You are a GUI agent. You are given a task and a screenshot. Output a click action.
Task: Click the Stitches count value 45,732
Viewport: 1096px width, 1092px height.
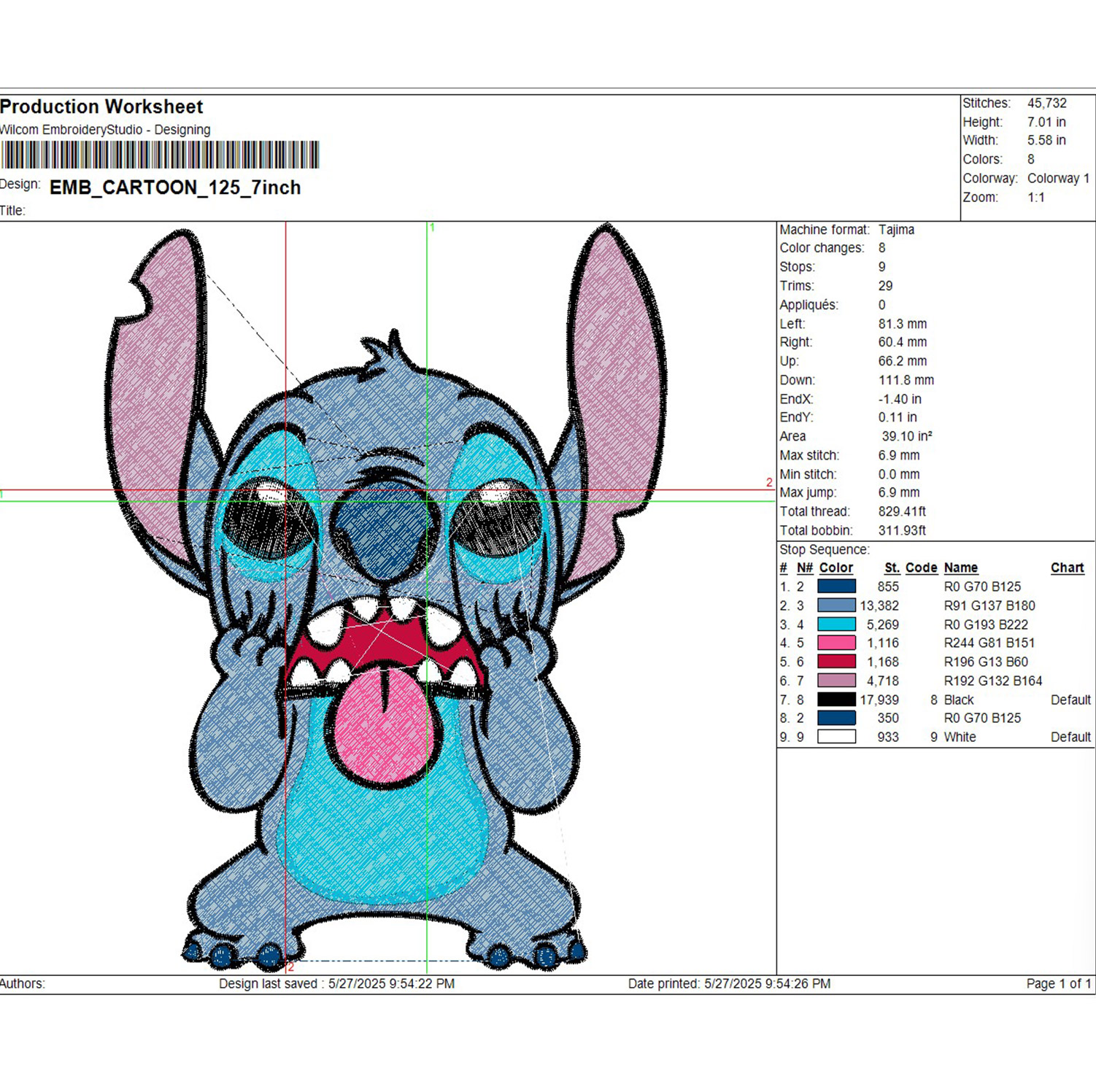[x=1046, y=104]
